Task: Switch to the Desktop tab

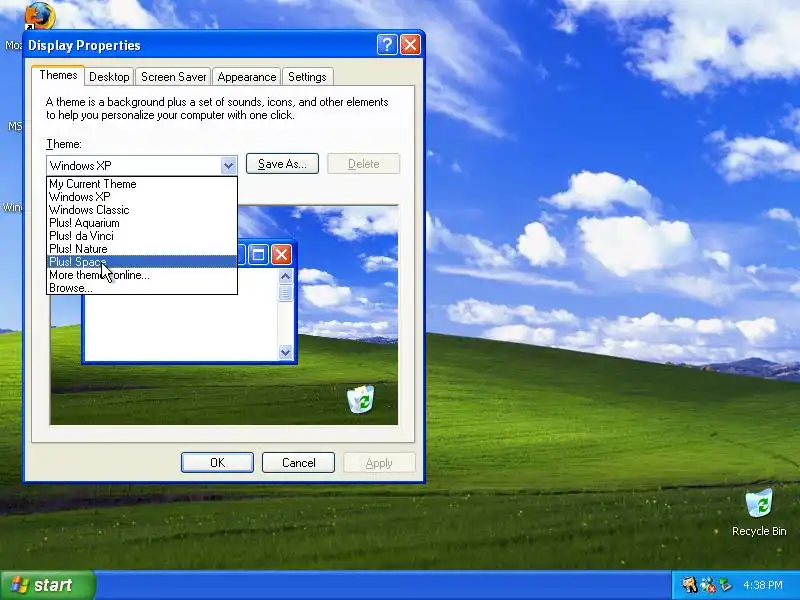Action: (109, 77)
